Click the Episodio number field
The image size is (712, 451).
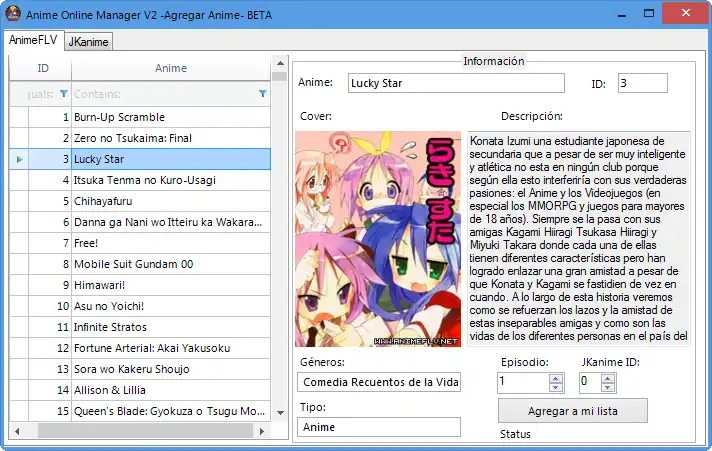click(523, 382)
